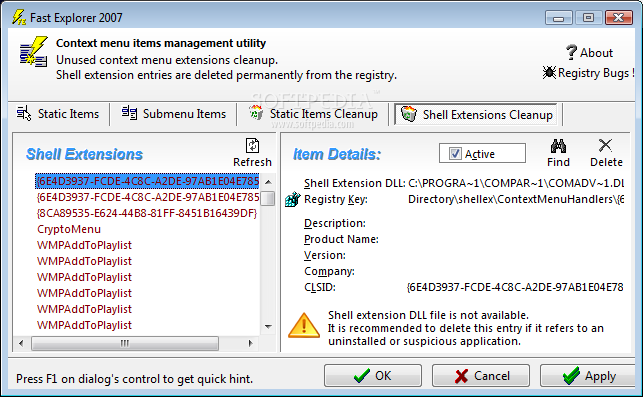Image resolution: width=643 pixels, height=397 pixels.
Task: Click the yellow warning triangle icon
Action: pyautogui.click(x=304, y=326)
